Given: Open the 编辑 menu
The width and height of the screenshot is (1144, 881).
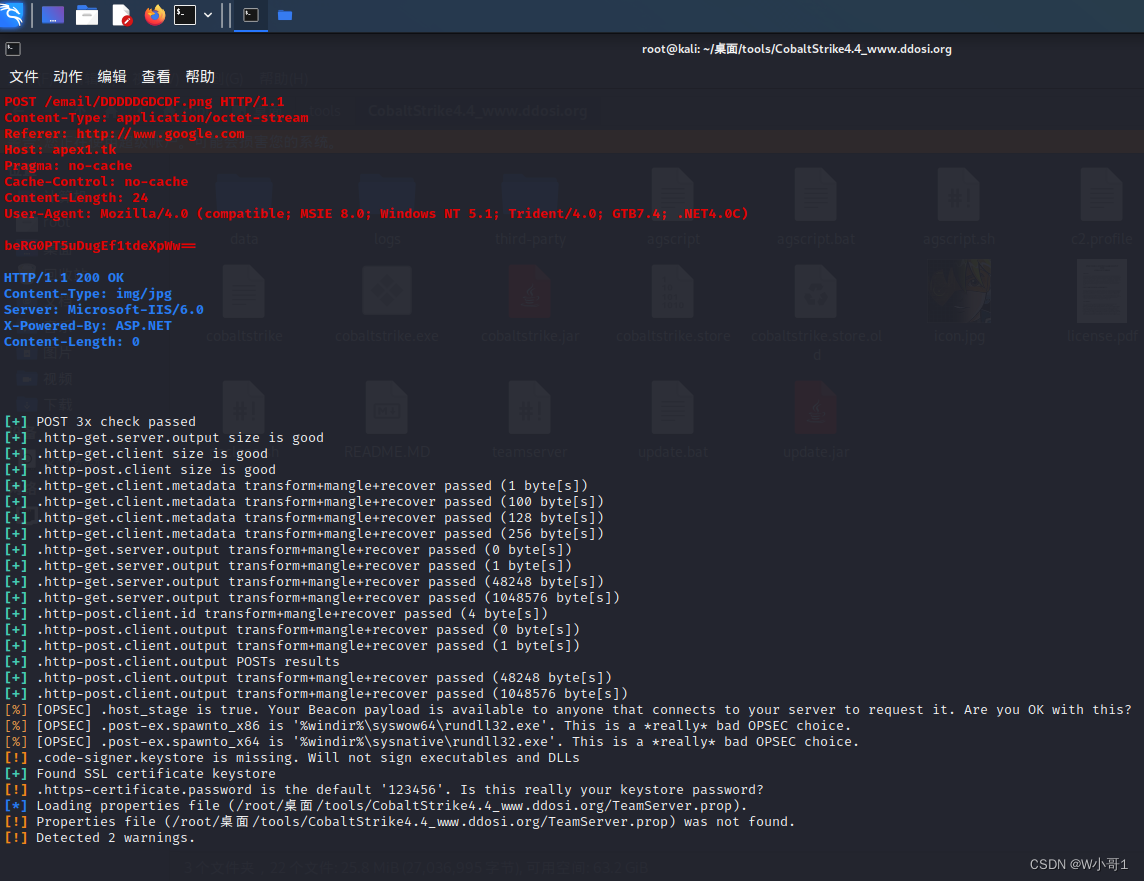Looking at the screenshot, I should coord(112,77).
